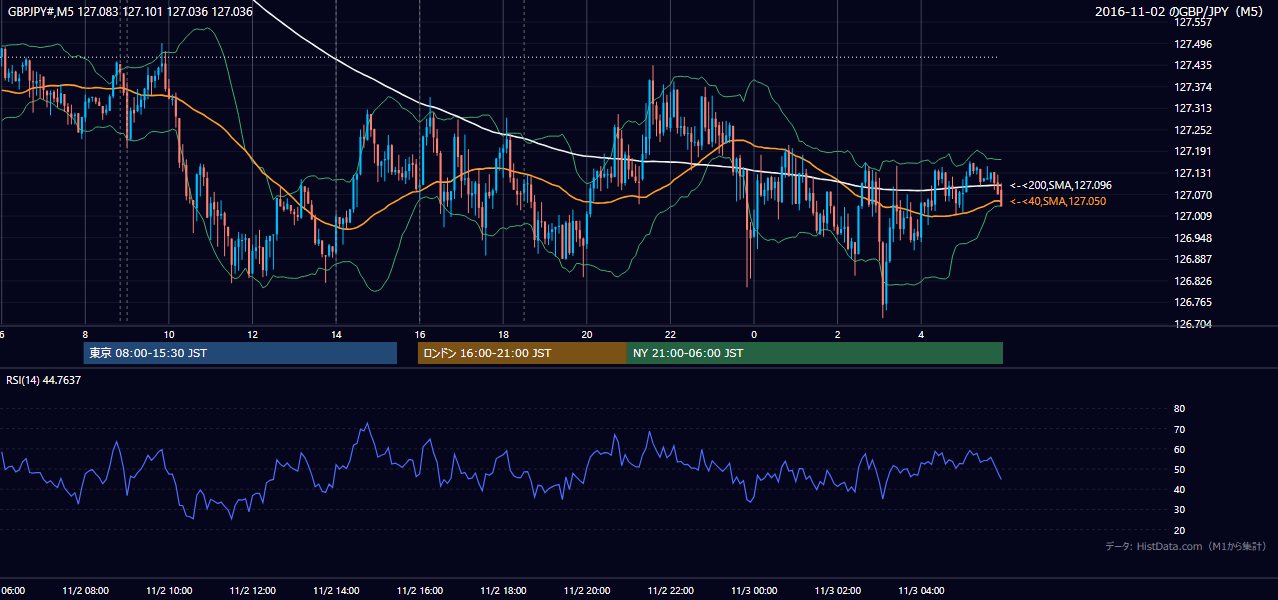
Task: Click the 40 SMA 127.050 label
Action: (x=1058, y=201)
